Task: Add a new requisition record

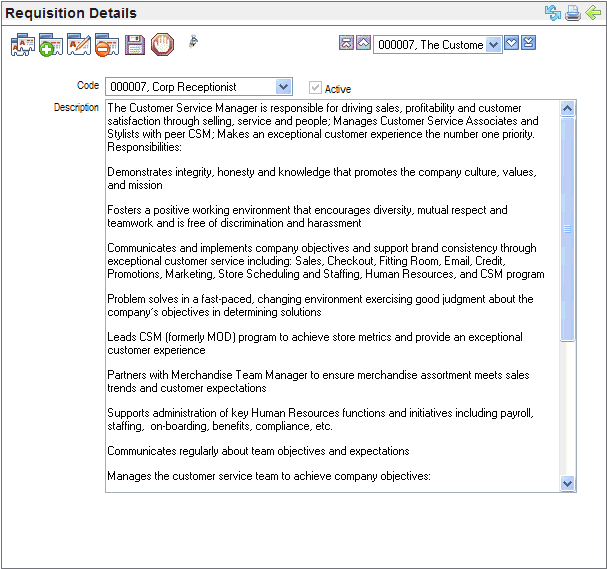Action: pyautogui.click(x=51, y=45)
